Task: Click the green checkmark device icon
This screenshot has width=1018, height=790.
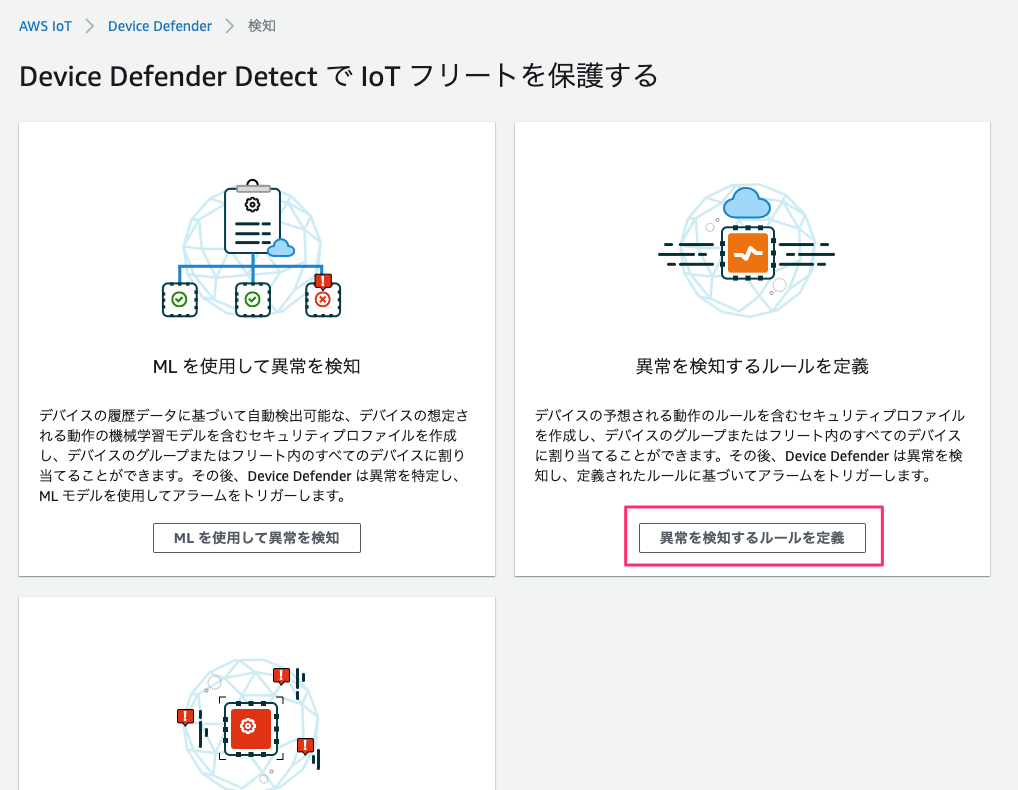Action: [x=180, y=299]
